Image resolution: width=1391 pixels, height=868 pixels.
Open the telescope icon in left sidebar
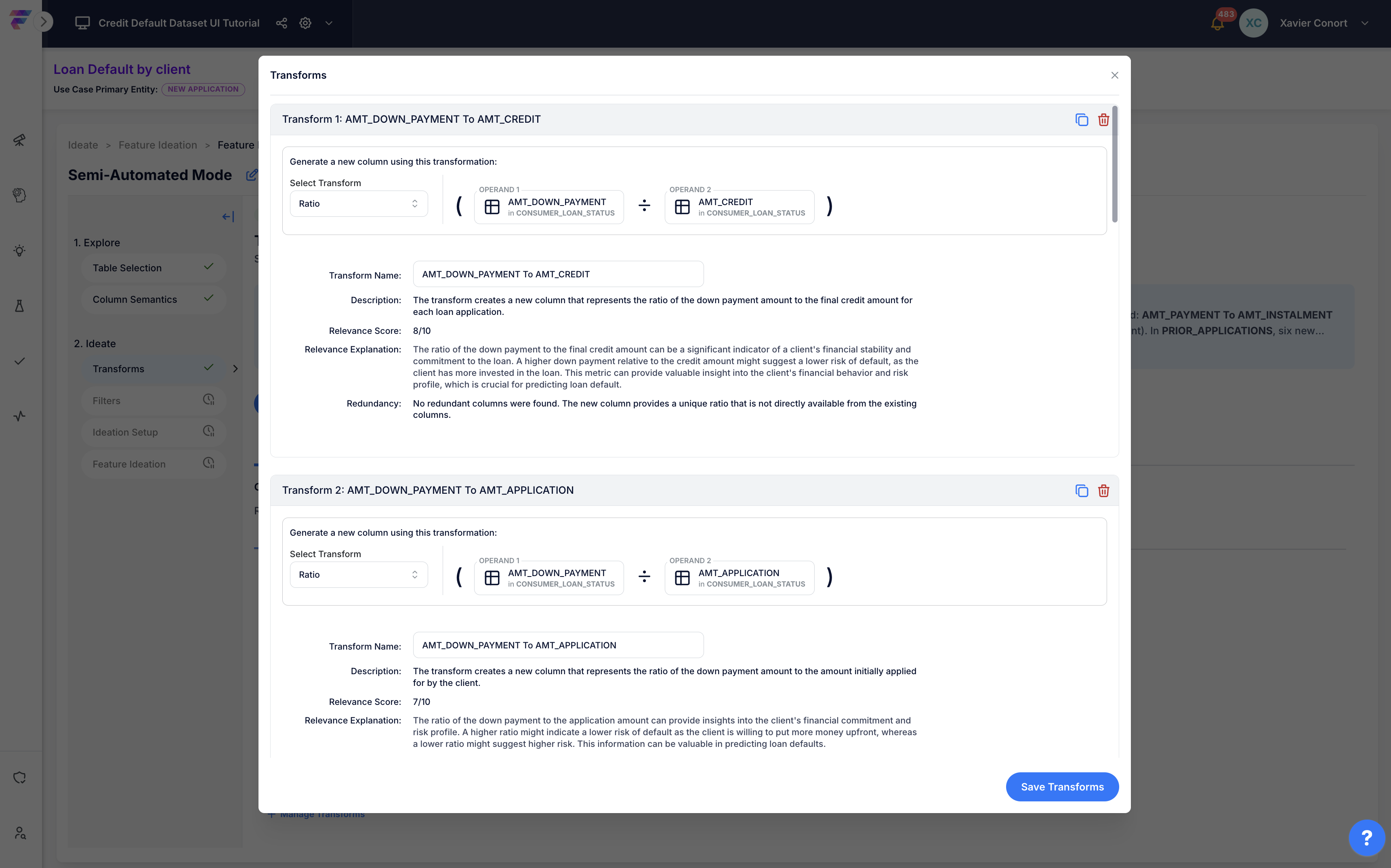point(19,140)
